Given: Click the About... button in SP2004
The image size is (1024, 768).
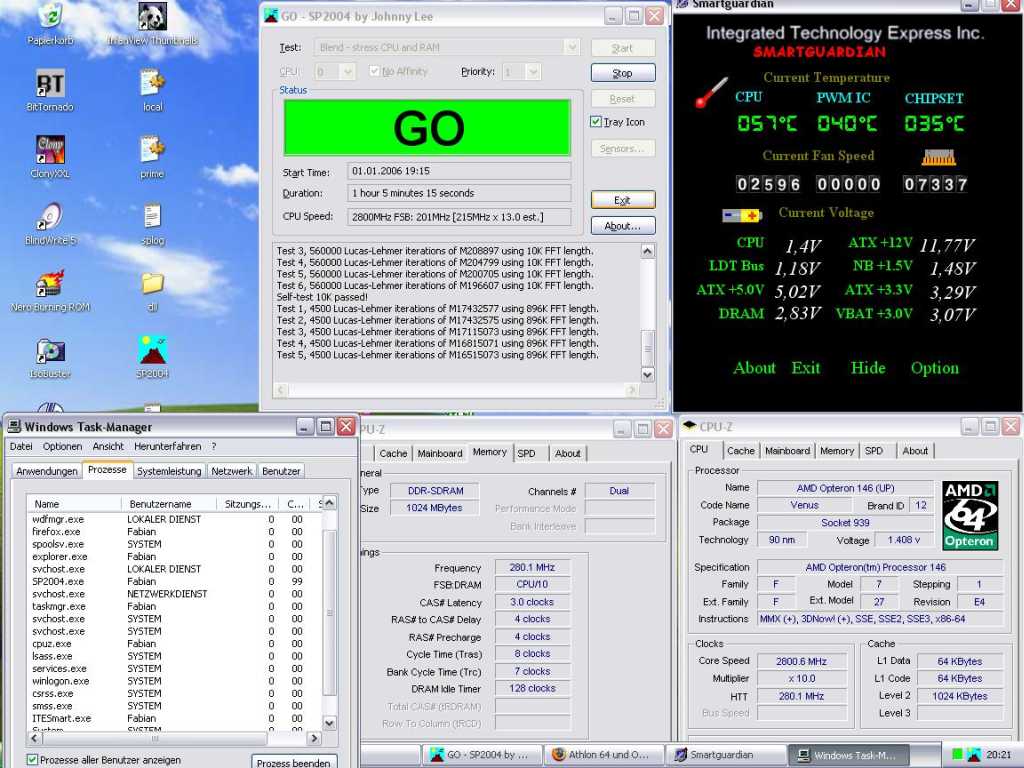Looking at the screenshot, I should tap(623, 226).
